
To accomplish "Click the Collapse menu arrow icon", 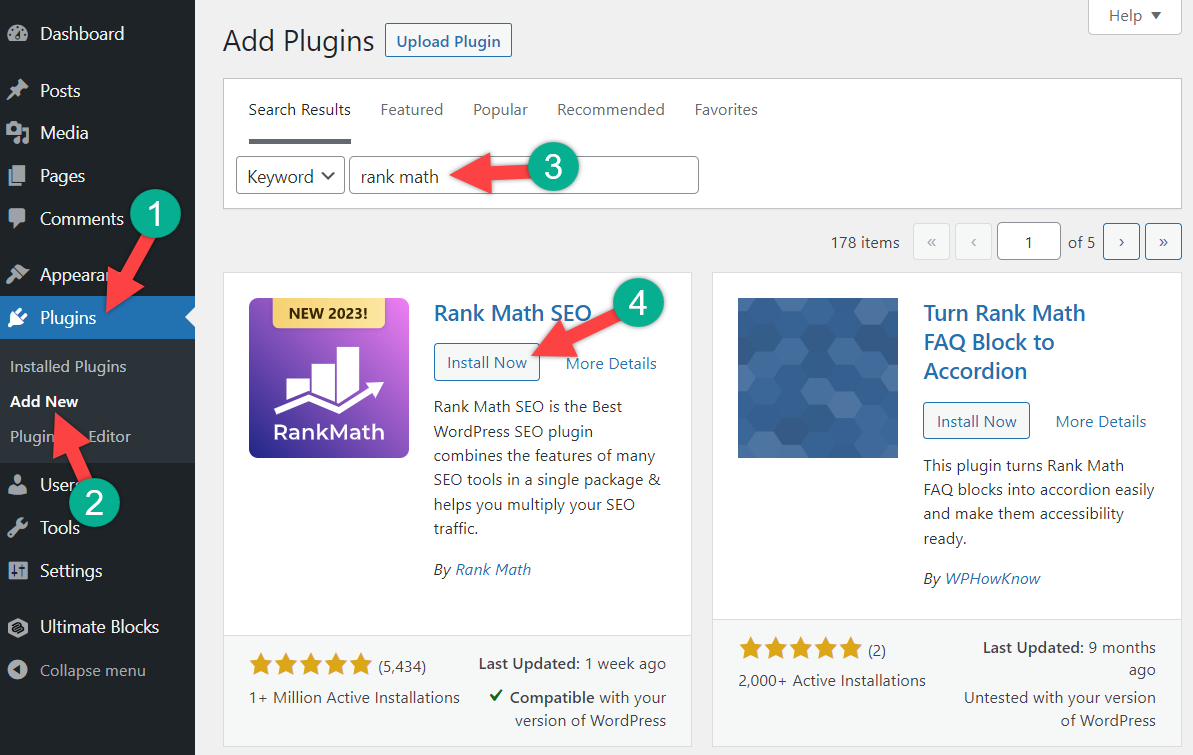I will pos(17,670).
